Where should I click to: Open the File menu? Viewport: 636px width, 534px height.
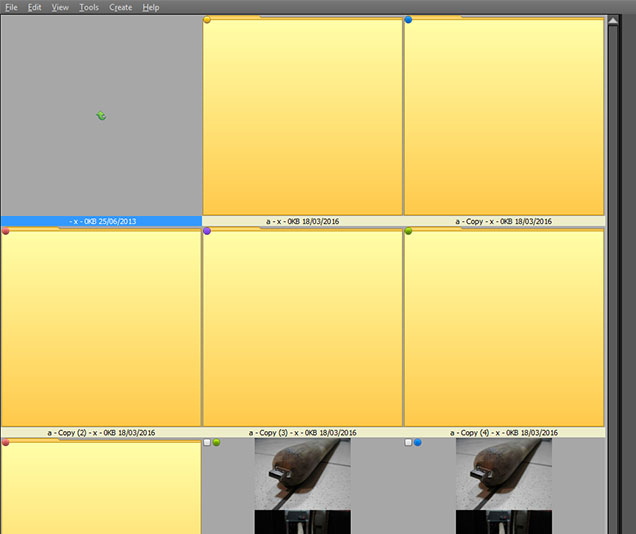tap(11, 7)
